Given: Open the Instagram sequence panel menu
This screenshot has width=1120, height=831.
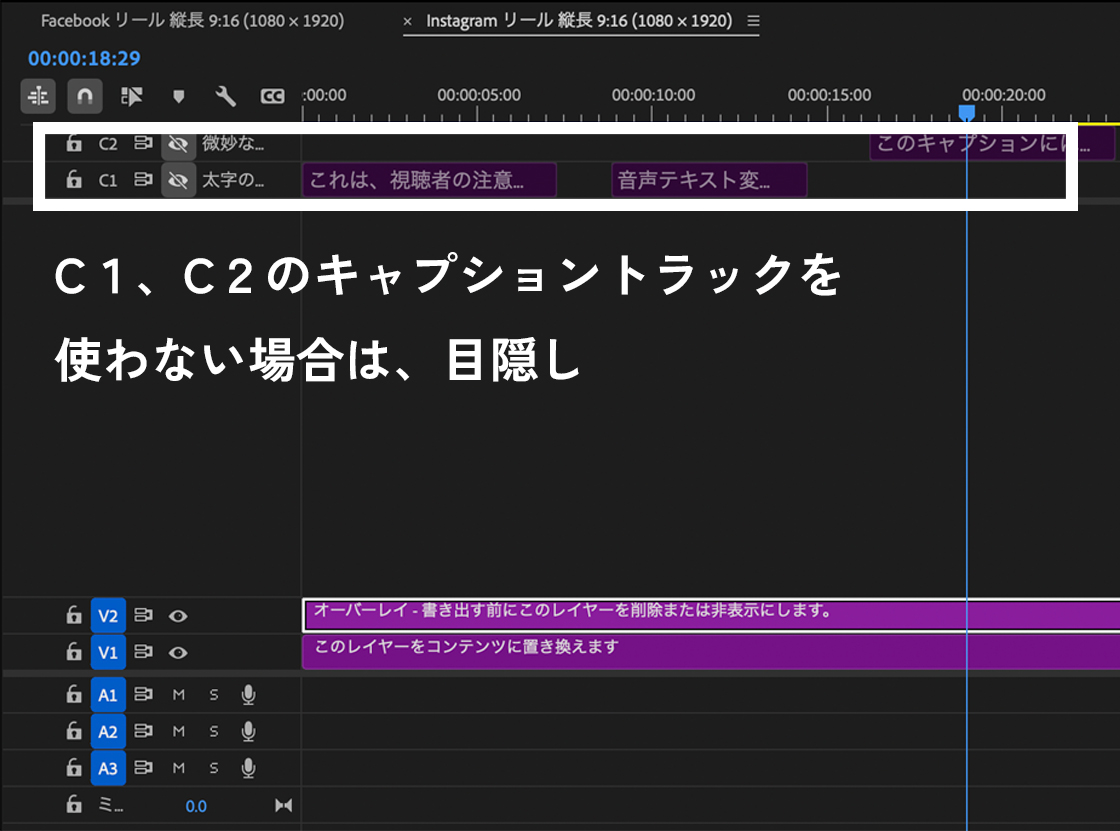Looking at the screenshot, I should (753, 21).
